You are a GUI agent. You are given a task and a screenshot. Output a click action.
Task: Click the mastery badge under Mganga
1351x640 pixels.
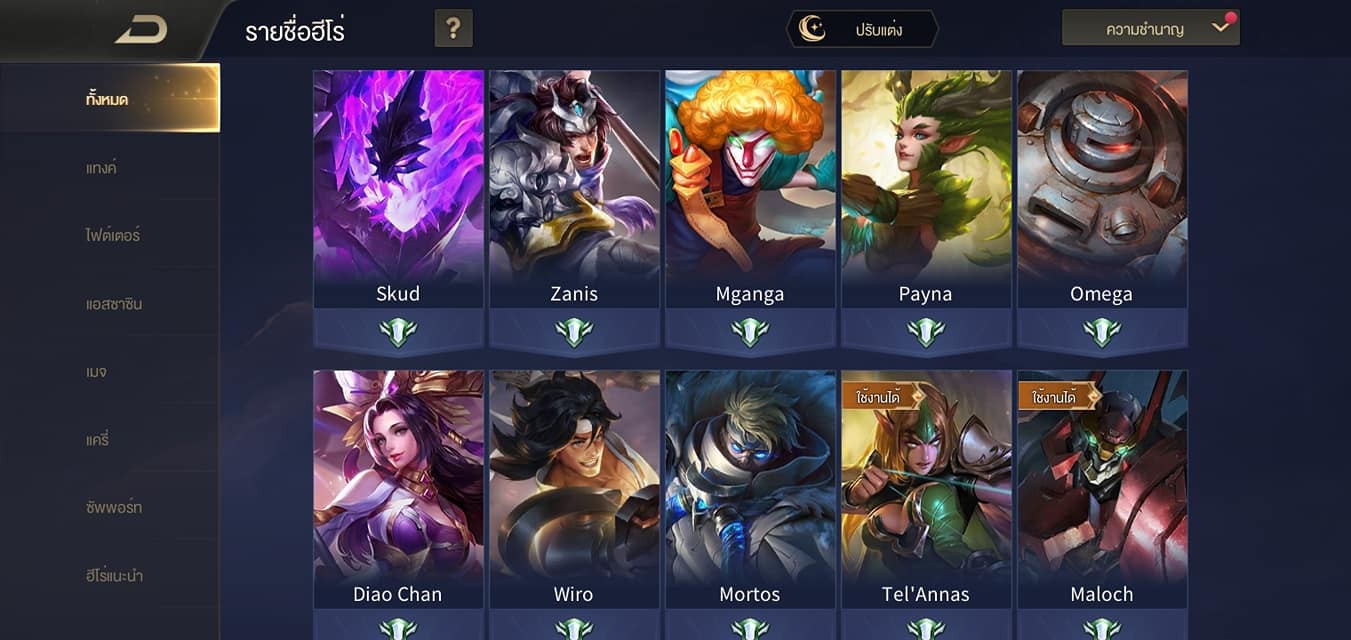click(x=750, y=331)
